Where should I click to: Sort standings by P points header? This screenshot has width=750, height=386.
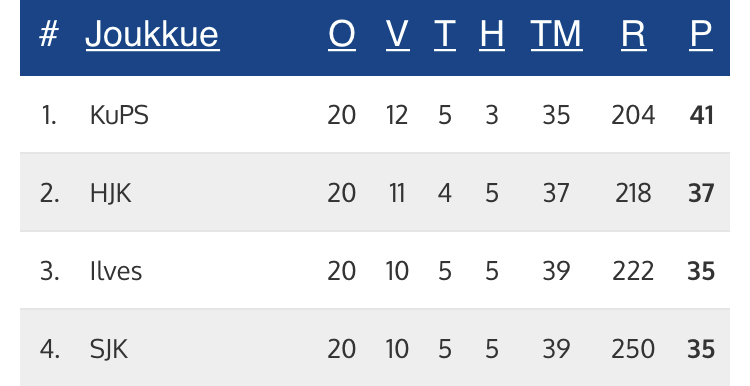click(701, 34)
